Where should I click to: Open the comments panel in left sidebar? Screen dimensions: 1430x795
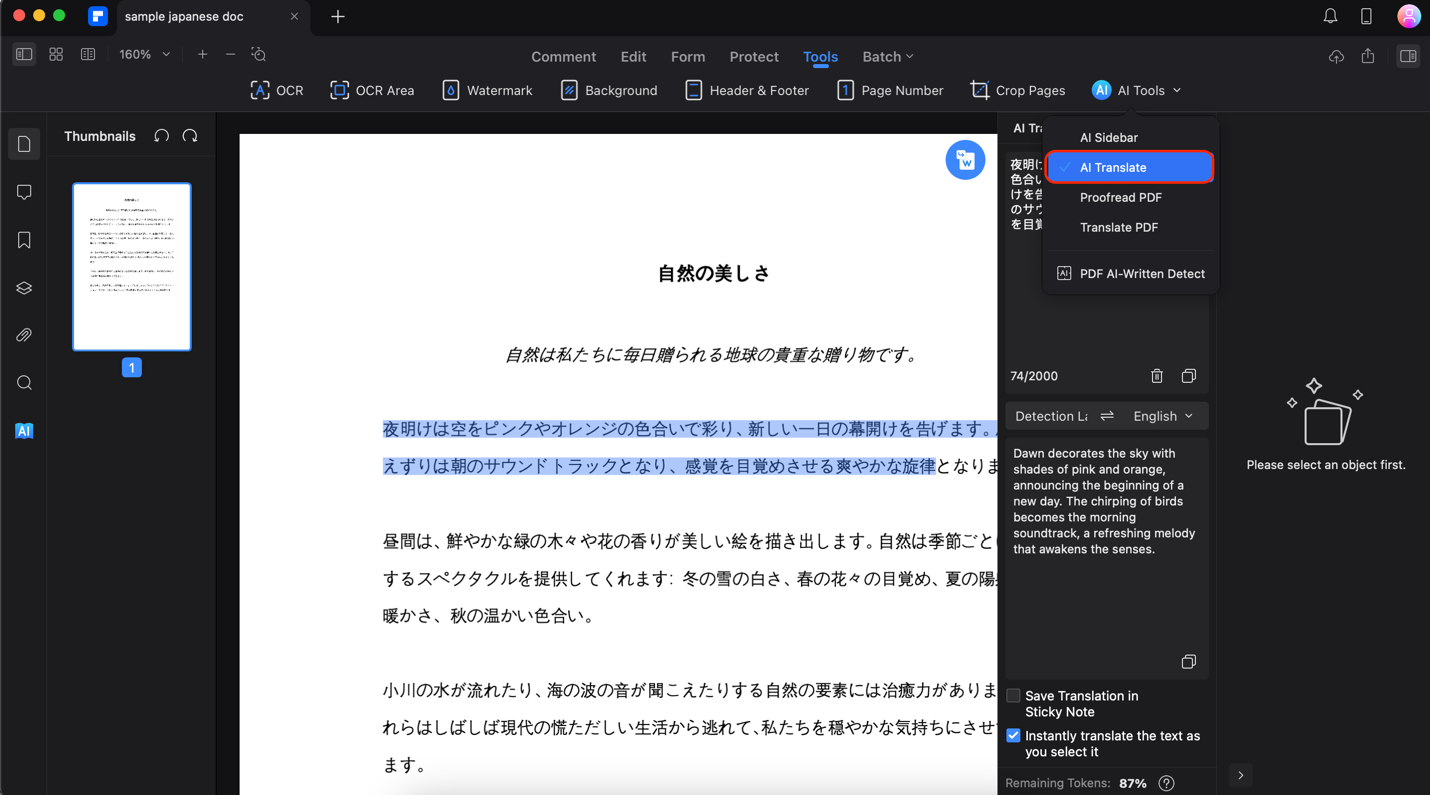point(24,192)
